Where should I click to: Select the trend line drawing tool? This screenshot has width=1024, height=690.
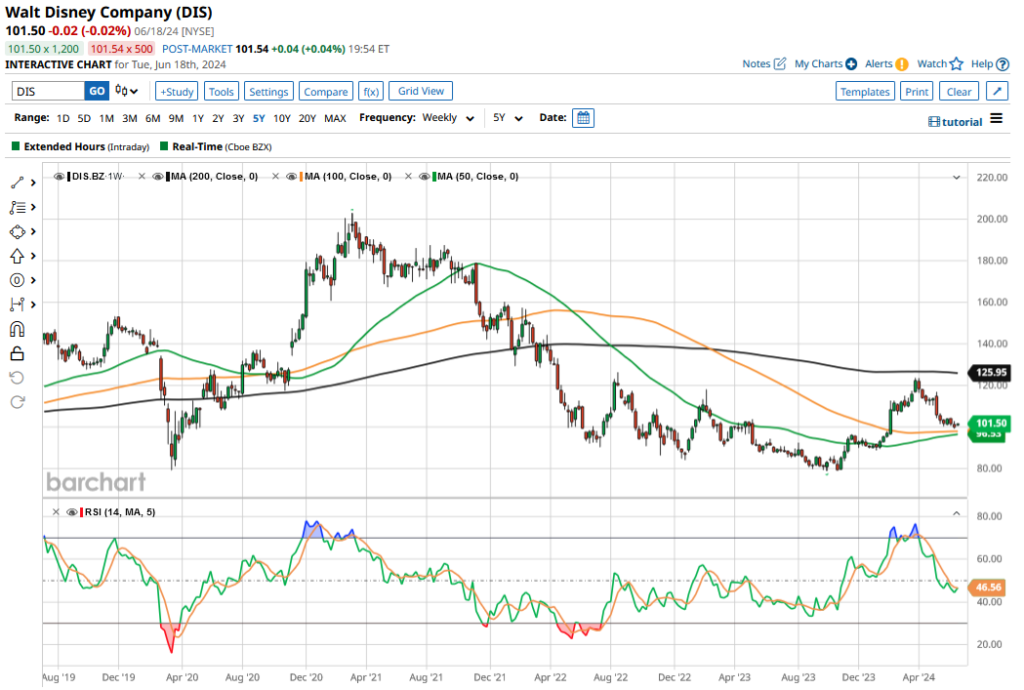(x=17, y=182)
